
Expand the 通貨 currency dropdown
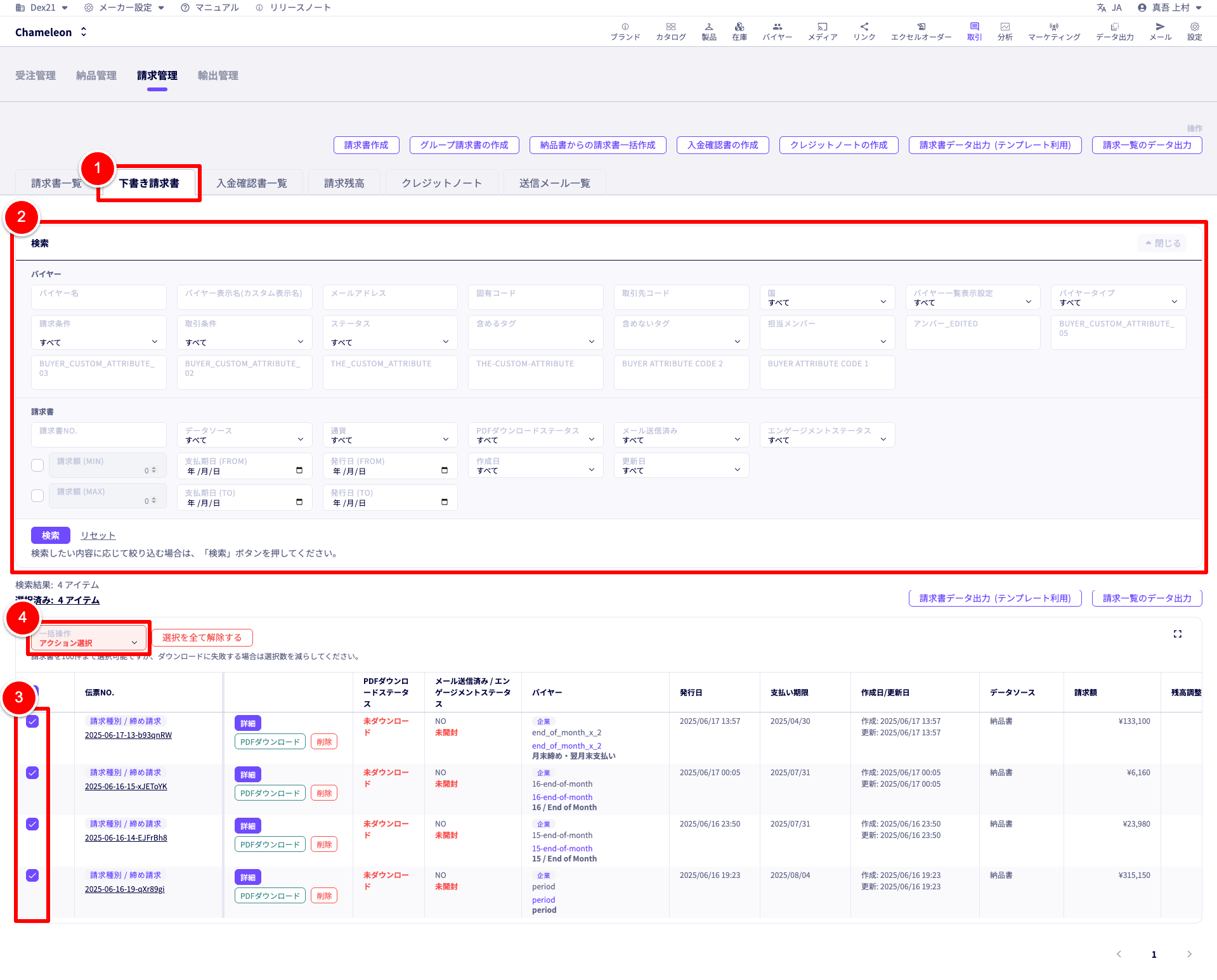(x=390, y=435)
